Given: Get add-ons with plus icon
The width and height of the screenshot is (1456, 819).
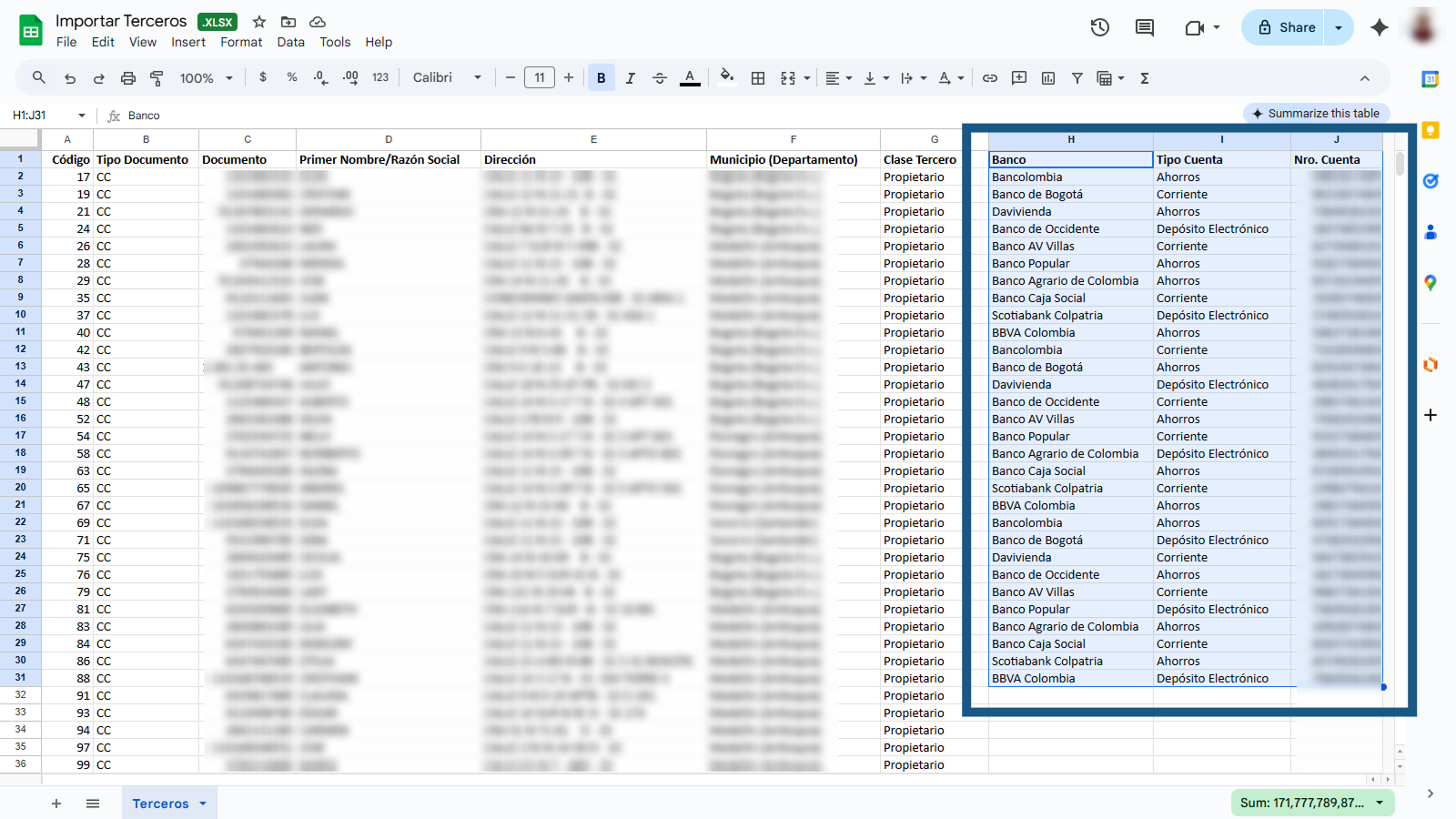Looking at the screenshot, I should click(1431, 415).
